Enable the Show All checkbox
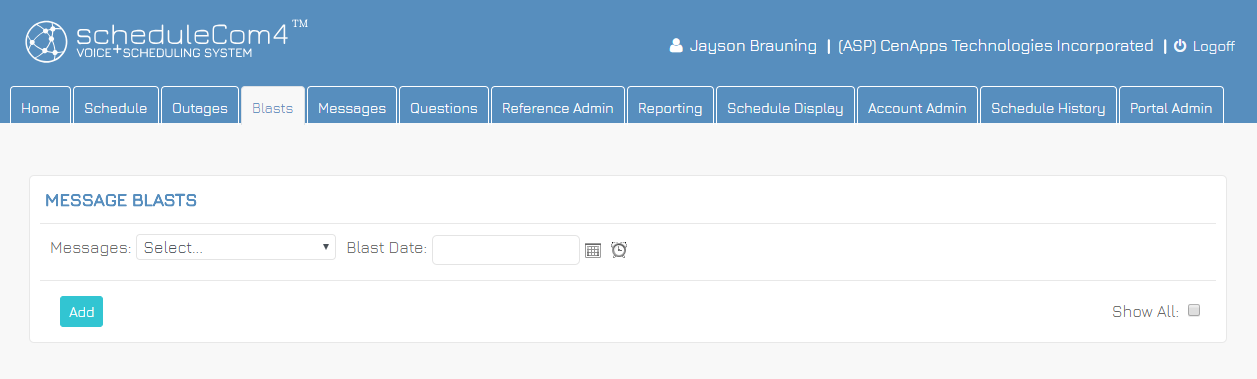This screenshot has width=1257, height=379. click(1193, 310)
